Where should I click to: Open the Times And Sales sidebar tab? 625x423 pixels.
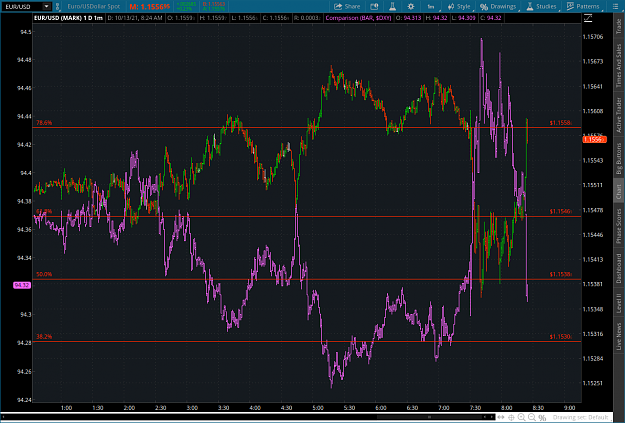619,65
